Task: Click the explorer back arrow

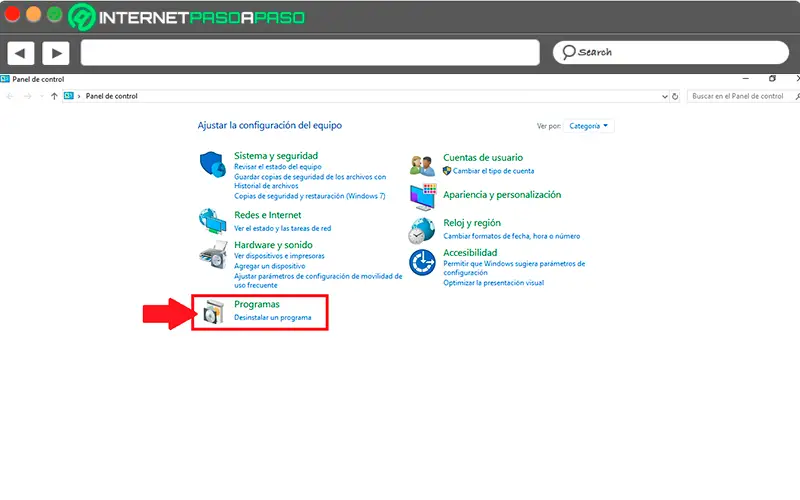Action: [x=10, y=96]
